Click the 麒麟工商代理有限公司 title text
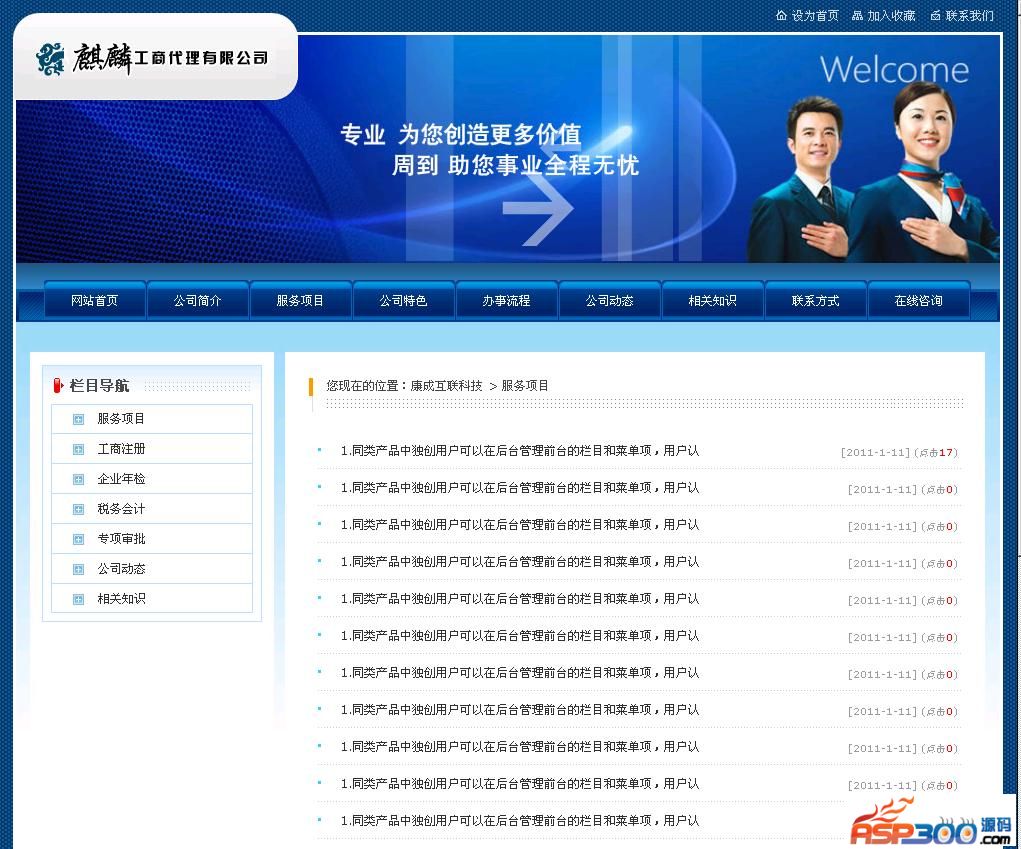The image size is (1021, 849). coord(171,59)
